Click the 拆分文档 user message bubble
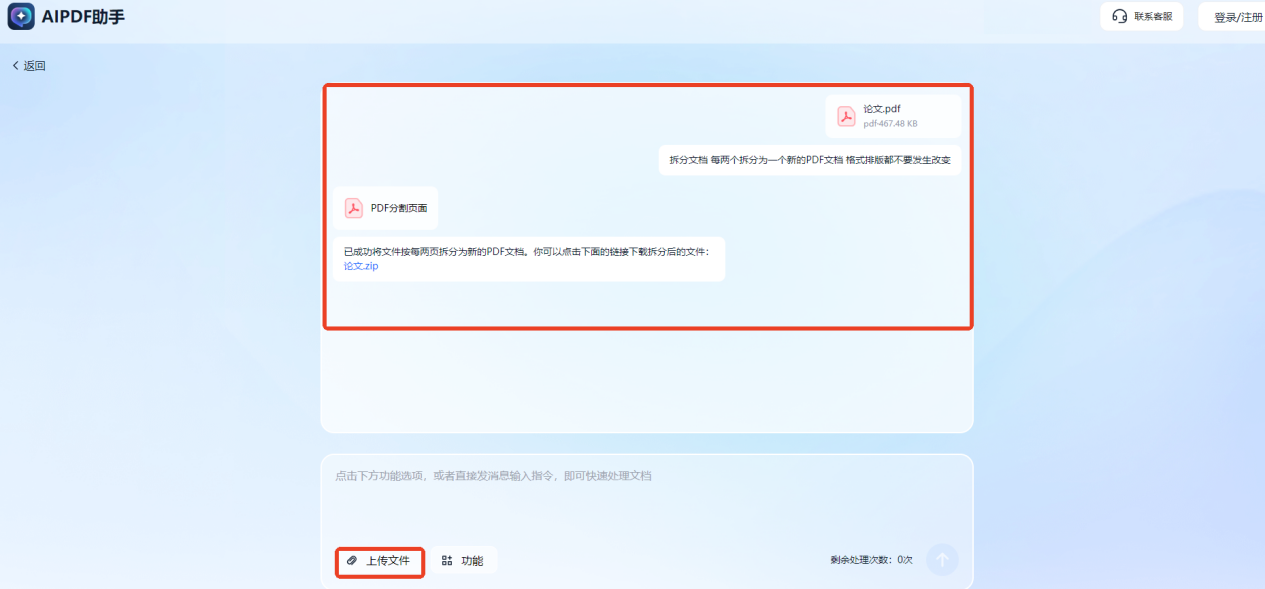1265x589 pixels. (810, 160)
